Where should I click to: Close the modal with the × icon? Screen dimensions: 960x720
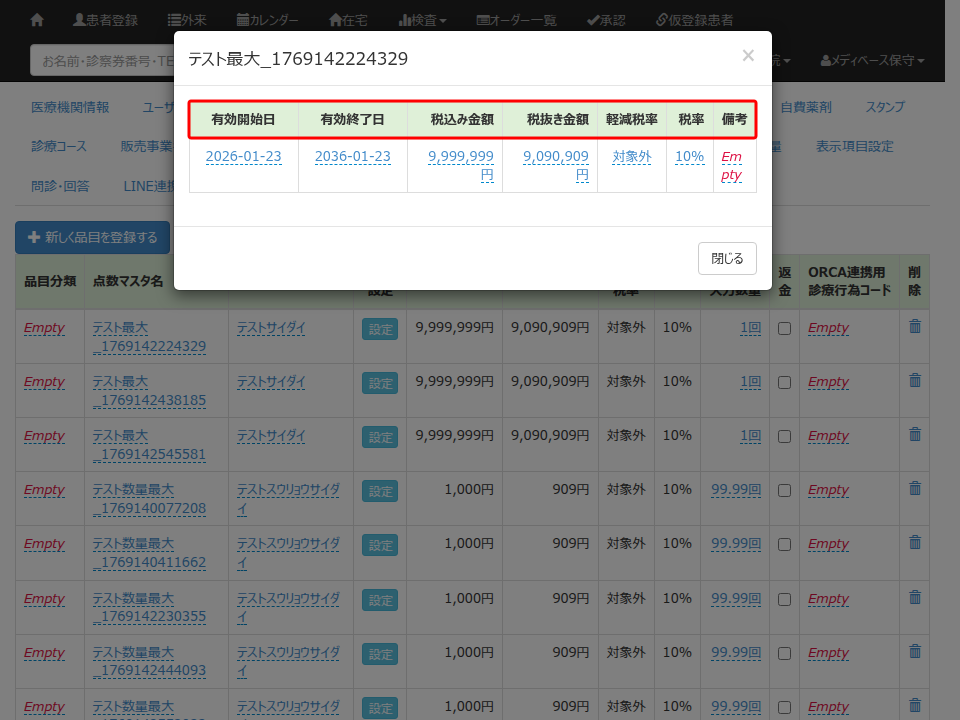(x=747, y=56)
